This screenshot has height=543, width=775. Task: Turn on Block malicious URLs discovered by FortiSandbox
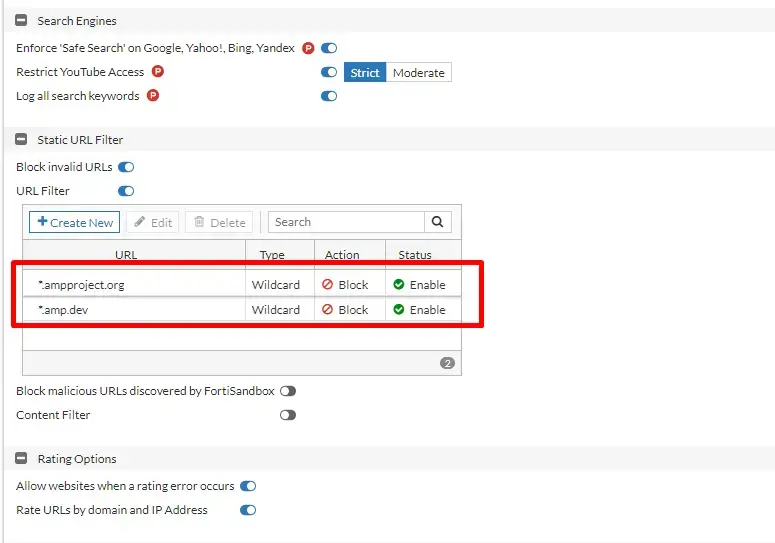(x=288, y=391)
